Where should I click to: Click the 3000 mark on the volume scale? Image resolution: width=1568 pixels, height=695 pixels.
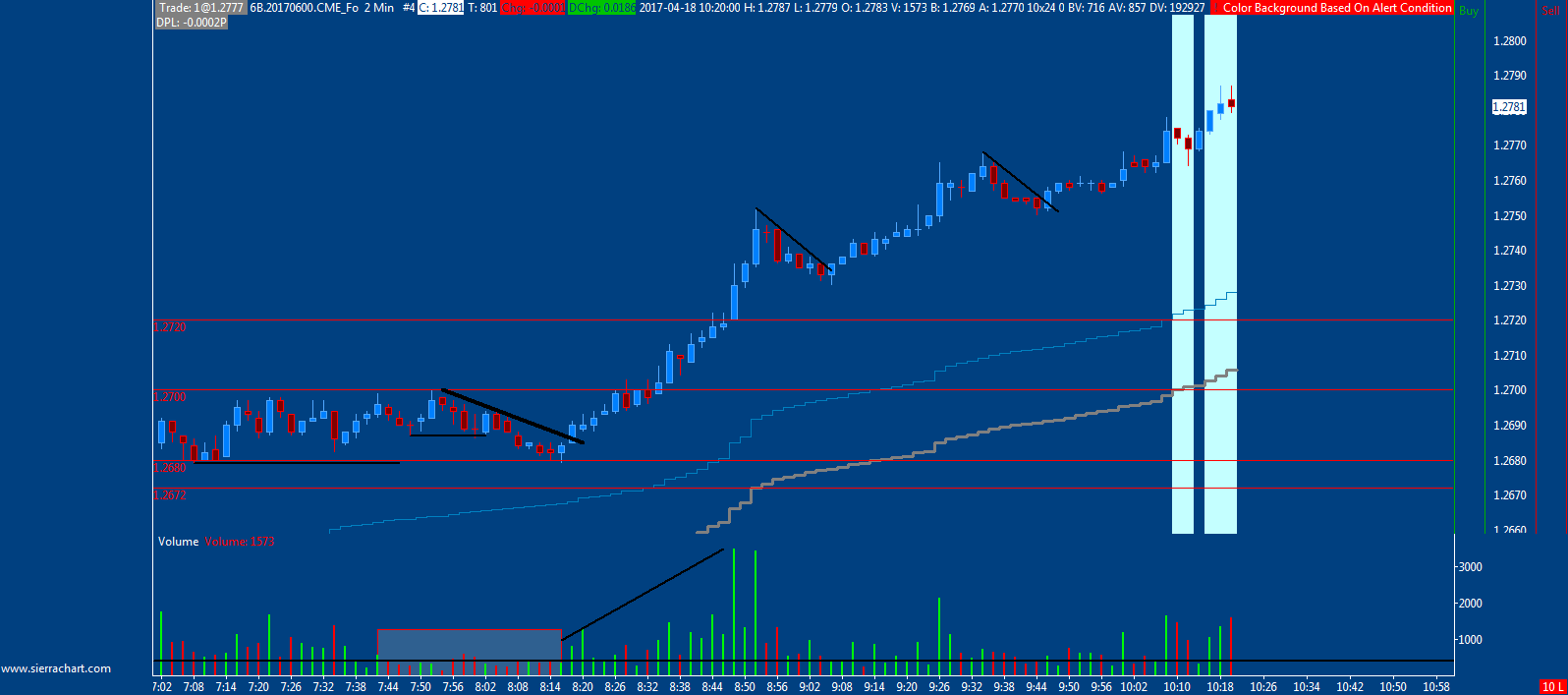1470,567
